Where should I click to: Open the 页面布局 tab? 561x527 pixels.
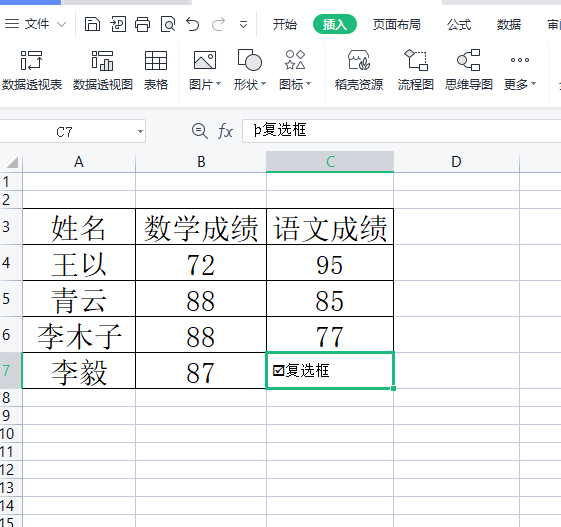click(x=397, y=24)
